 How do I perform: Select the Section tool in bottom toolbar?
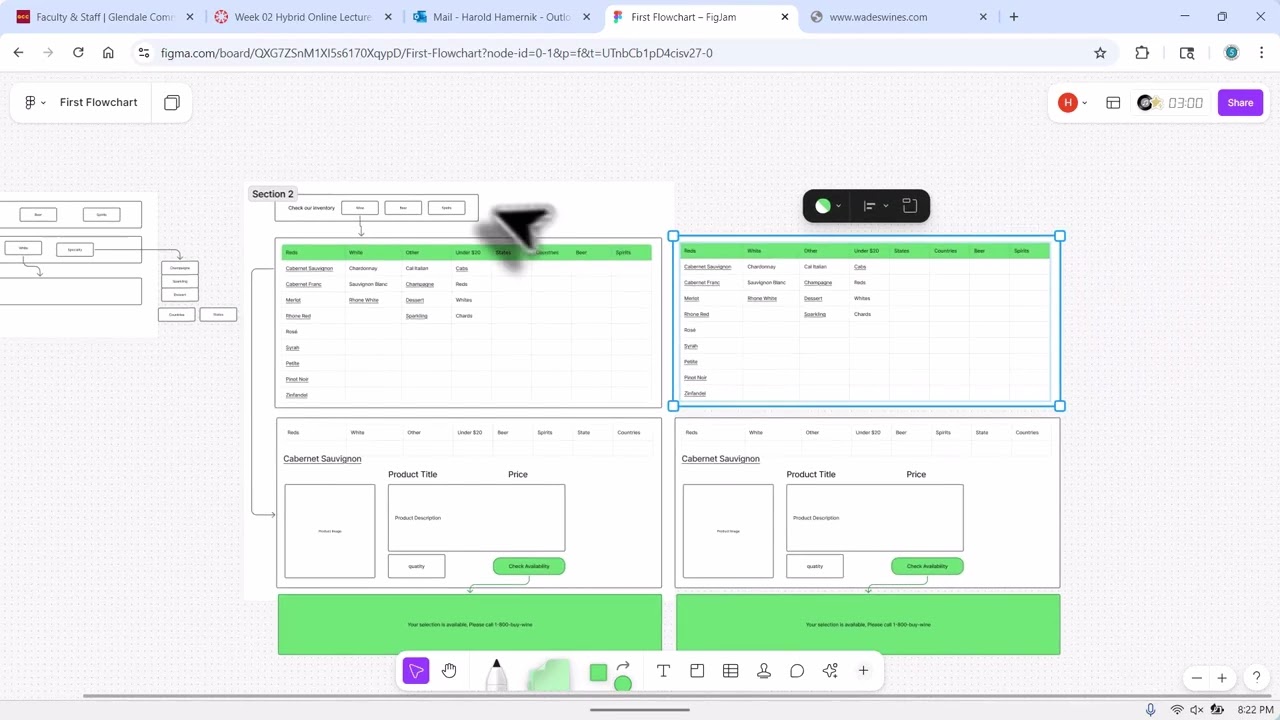[x=697, y=671]
